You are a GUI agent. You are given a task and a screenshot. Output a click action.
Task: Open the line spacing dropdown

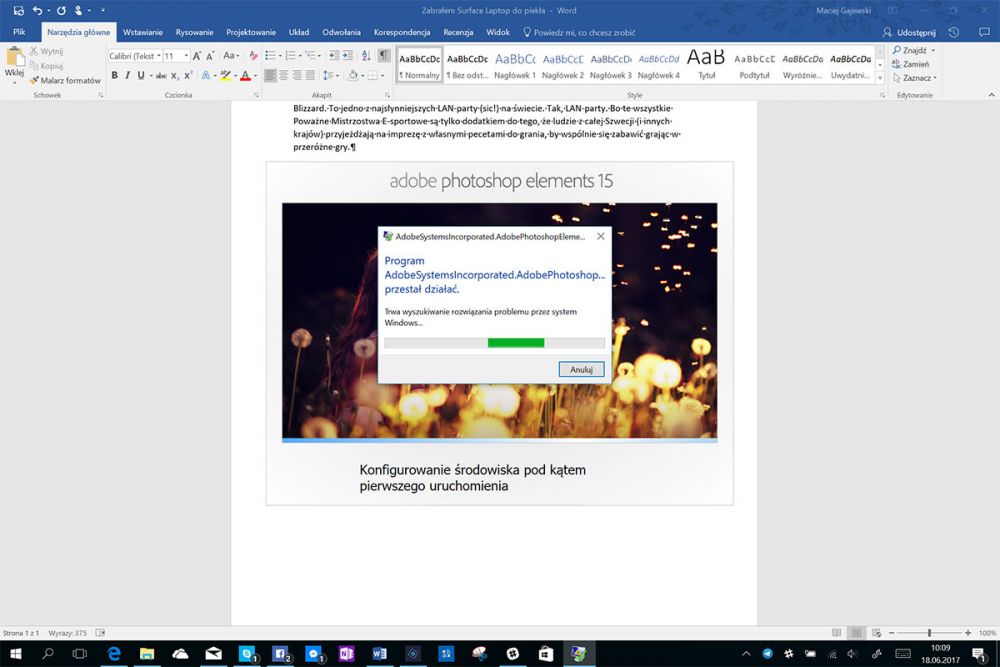[x=330, y=75]
